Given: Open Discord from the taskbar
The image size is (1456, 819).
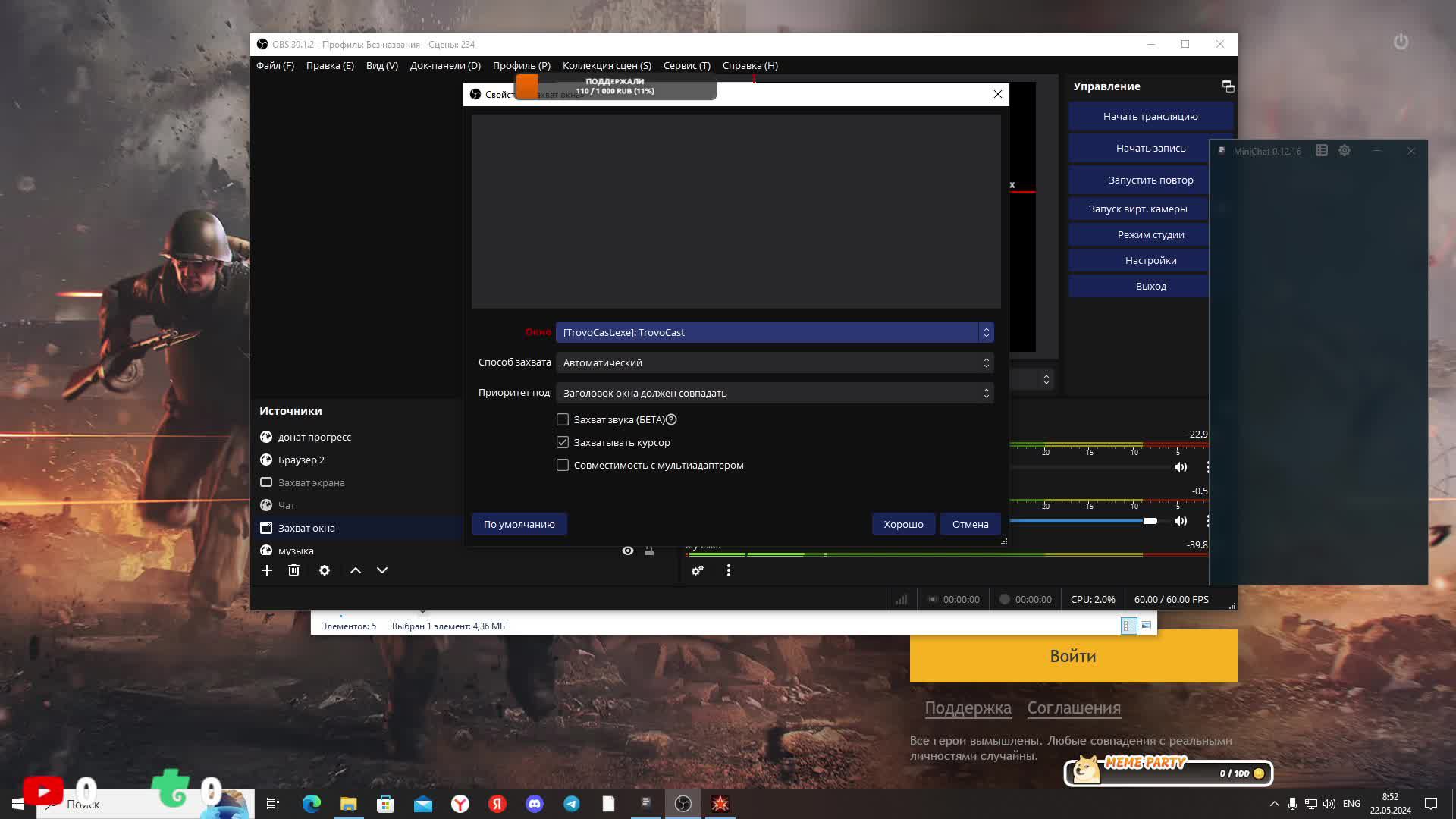Looking at the screenshot, I should pyautogui.click(x=535, y=804).
